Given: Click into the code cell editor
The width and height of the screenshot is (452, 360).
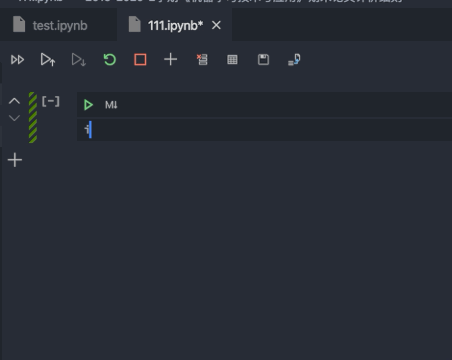Looking at the screenshot, I should pyautogui.click(x=264, y=130).
